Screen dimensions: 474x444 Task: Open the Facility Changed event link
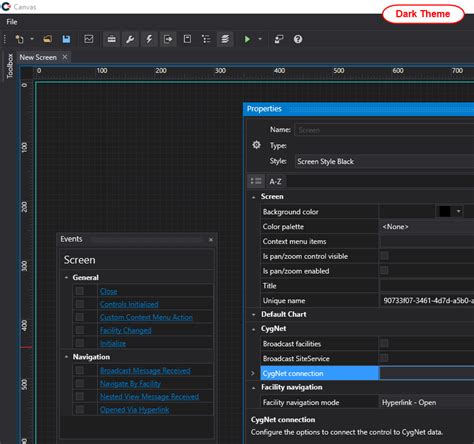[126, 330]
